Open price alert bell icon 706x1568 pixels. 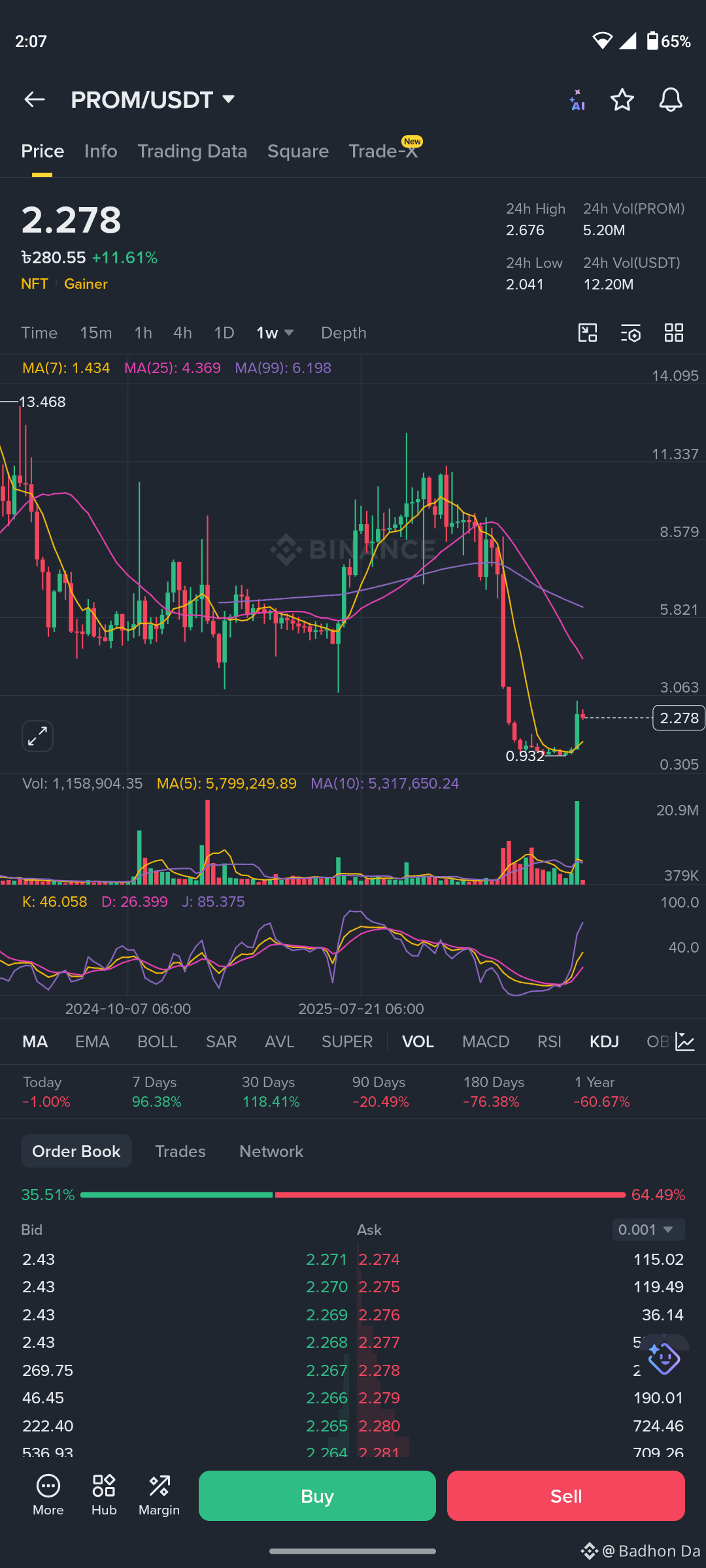[671, 100]
